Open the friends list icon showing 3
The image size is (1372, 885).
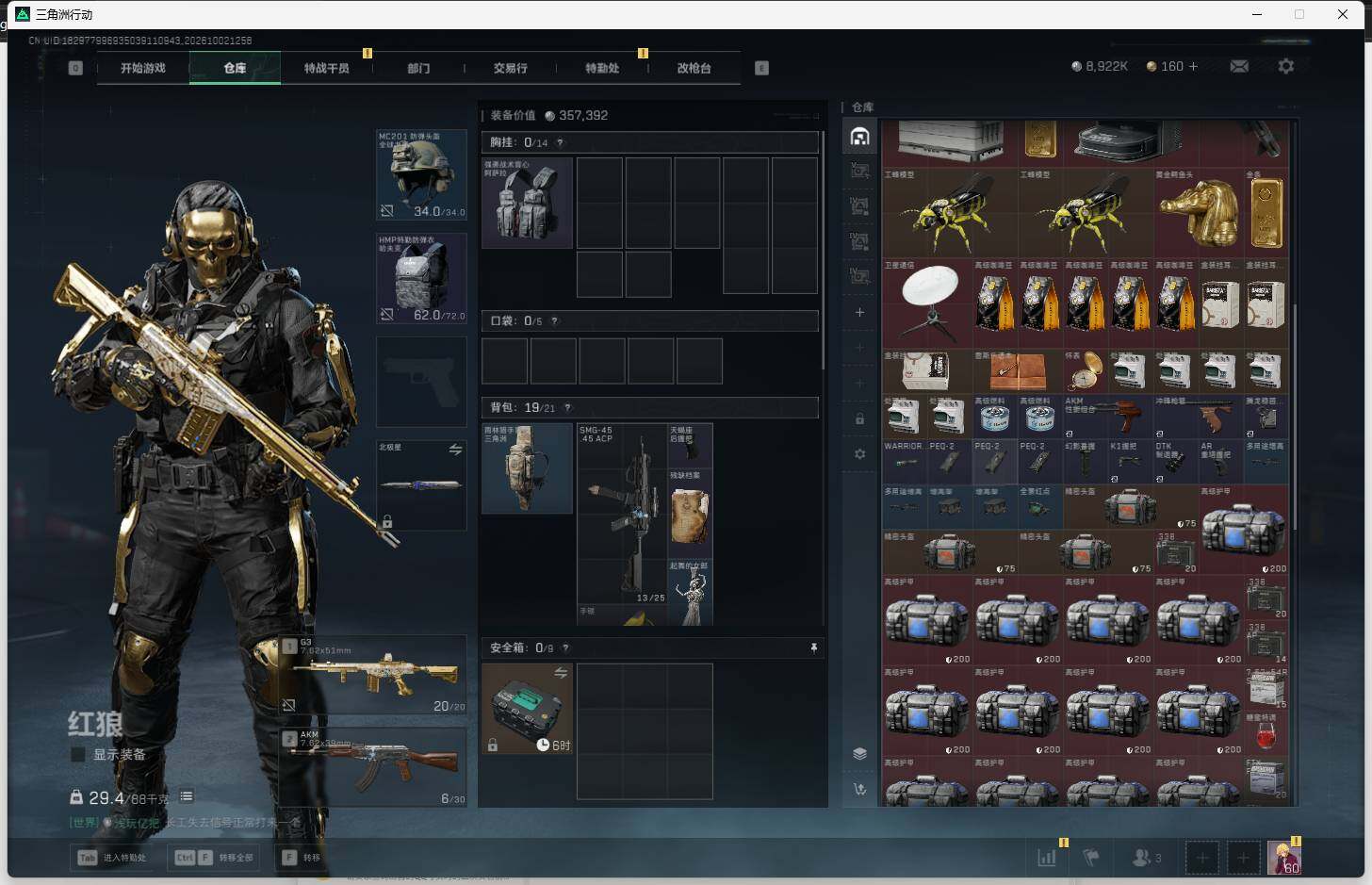(x=1146, y=858)
